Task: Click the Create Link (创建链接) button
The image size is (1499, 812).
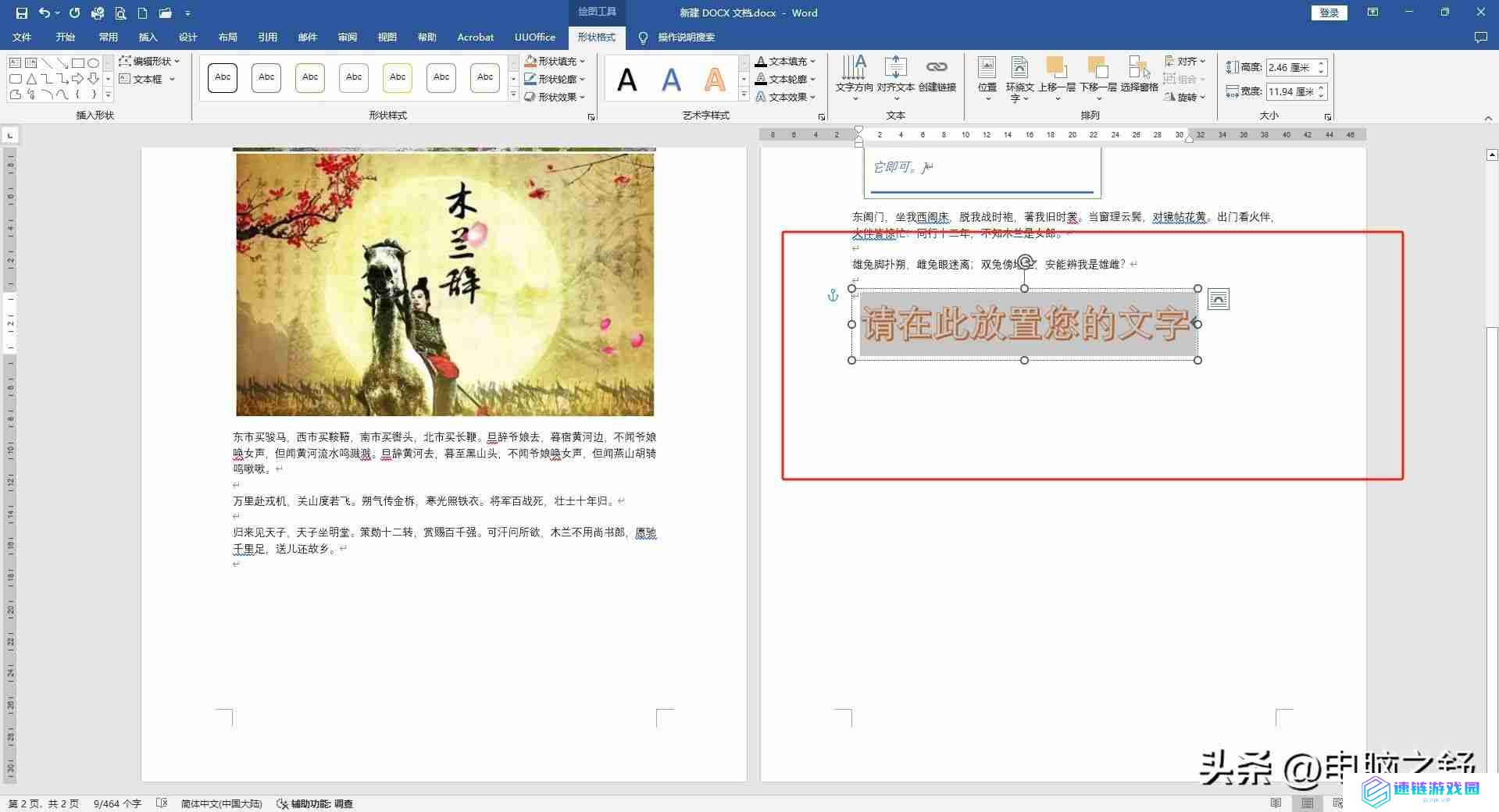Action: pyautogui.click(x=937, y=75)
